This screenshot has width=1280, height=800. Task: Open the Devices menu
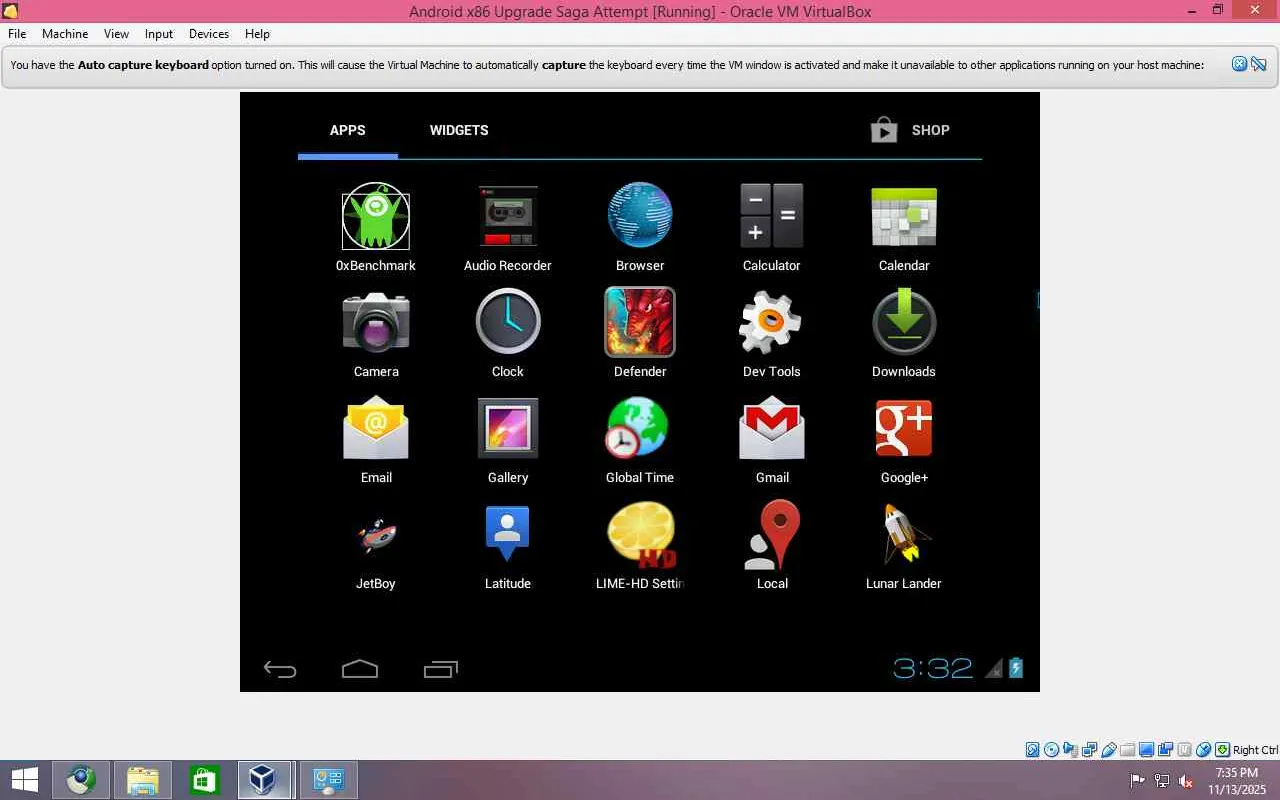[x=209, y=33]
